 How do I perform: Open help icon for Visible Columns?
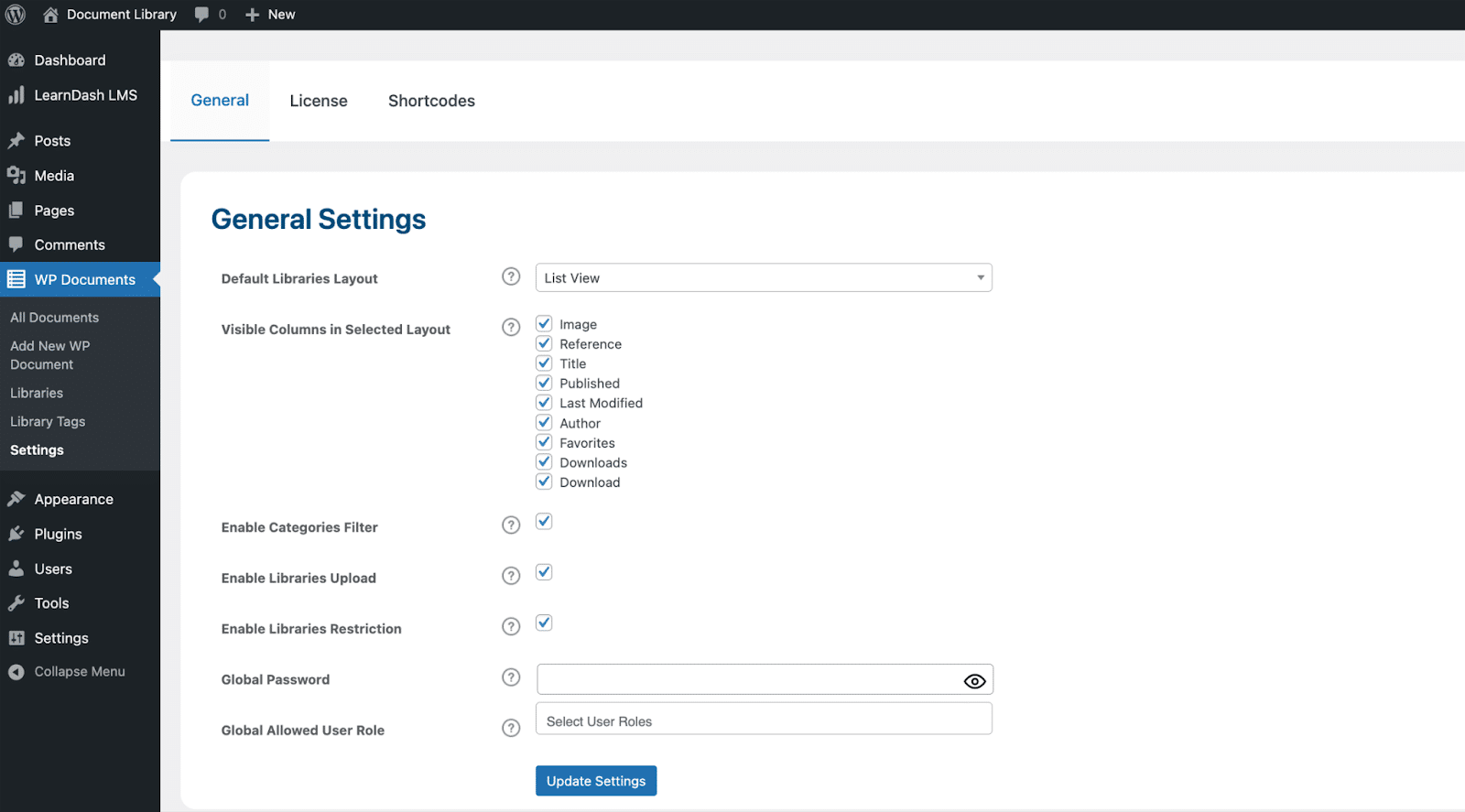click(x=511, y=327)
